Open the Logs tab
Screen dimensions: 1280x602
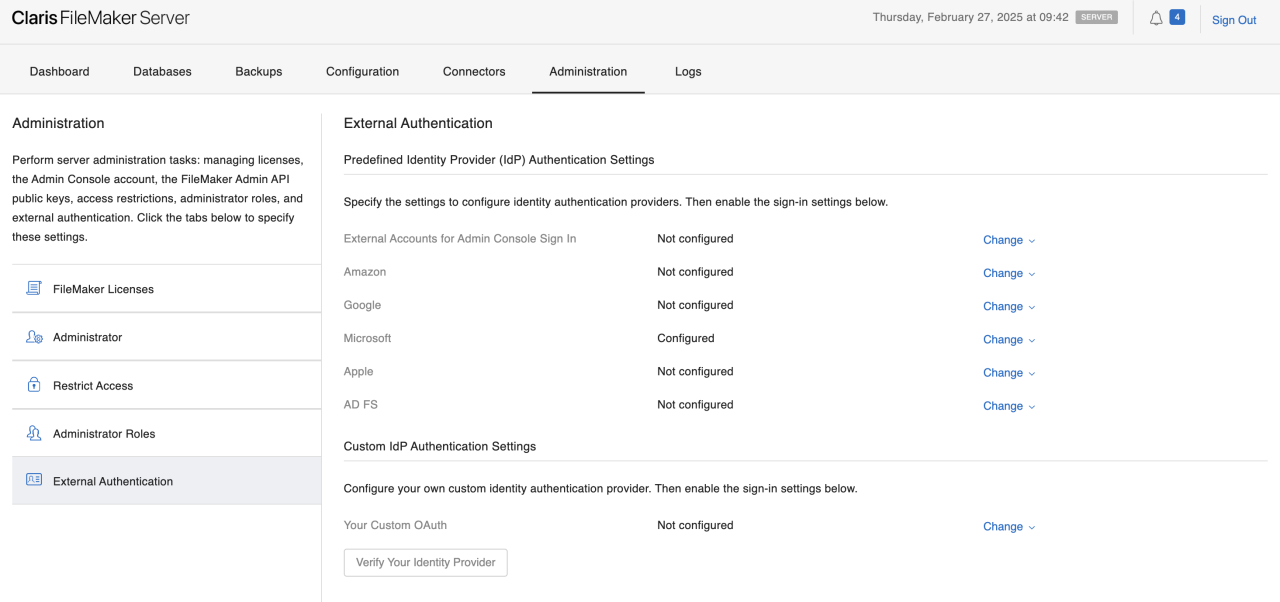(x=688, y=71)
